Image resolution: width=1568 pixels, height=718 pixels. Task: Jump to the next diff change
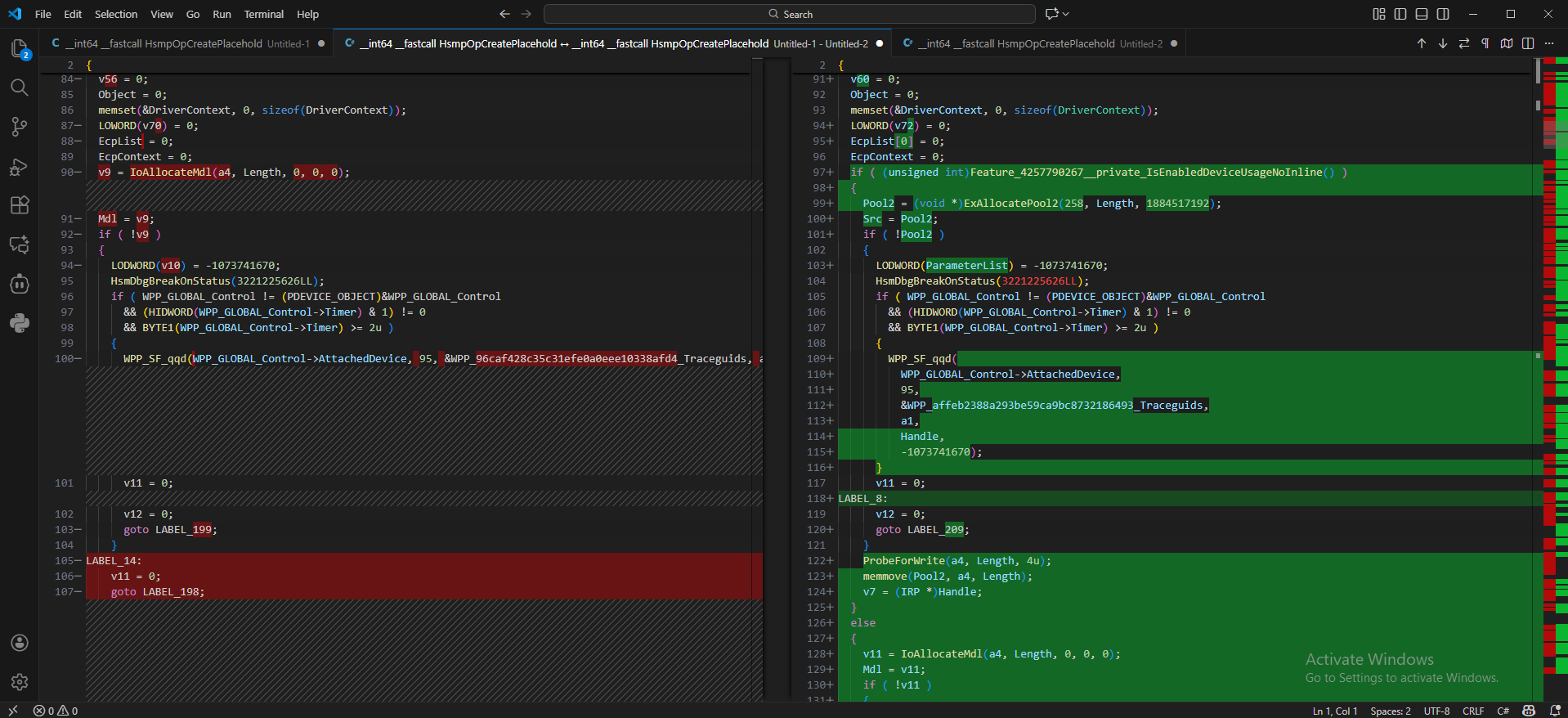pyautogui.click(x=1442, y=43)
